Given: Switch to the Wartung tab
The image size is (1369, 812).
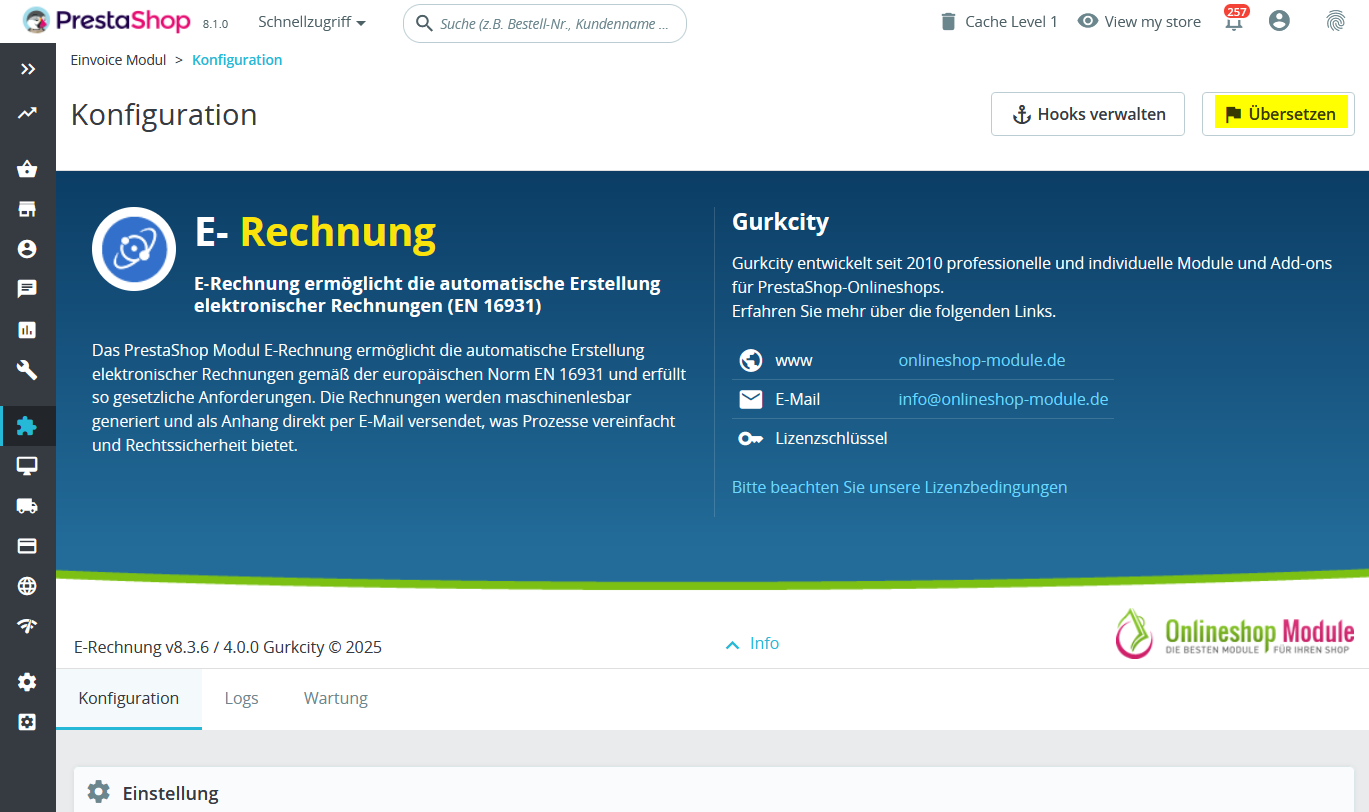Looking at the screenshot, I should coord(336,698).
